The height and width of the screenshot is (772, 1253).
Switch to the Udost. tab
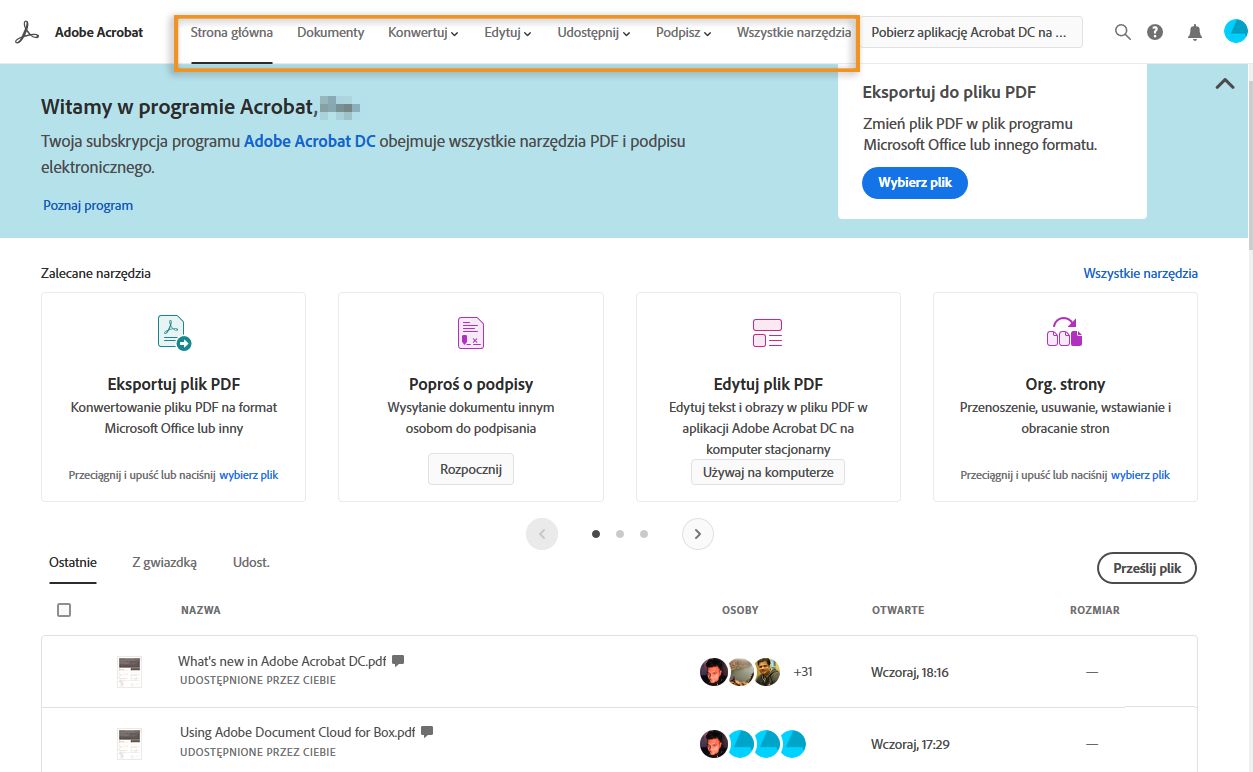point(251,563)
